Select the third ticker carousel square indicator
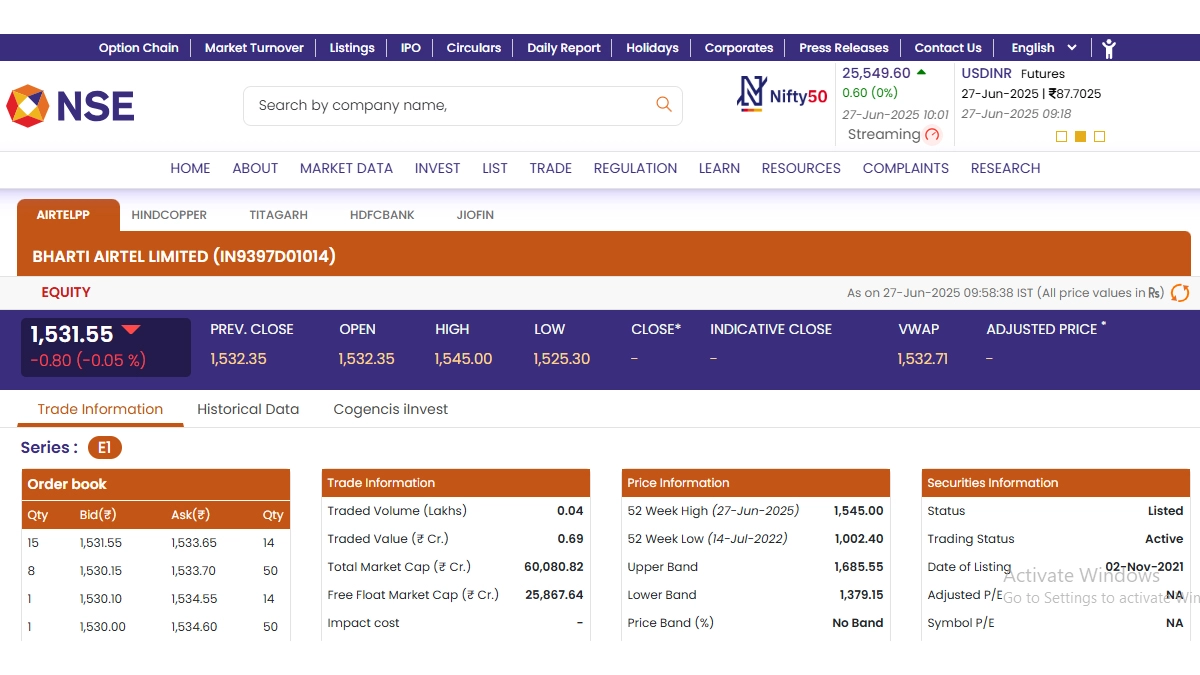Viewport: 1200px width, 675px height. 1099,137
